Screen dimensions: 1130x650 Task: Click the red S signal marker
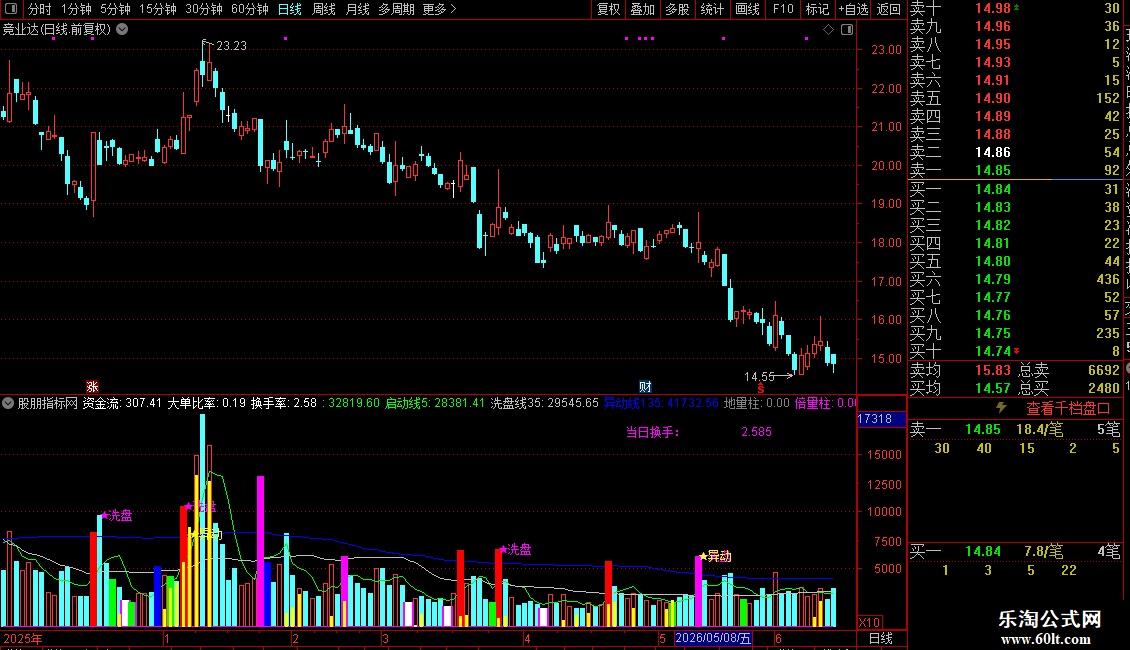click(760, 388)
